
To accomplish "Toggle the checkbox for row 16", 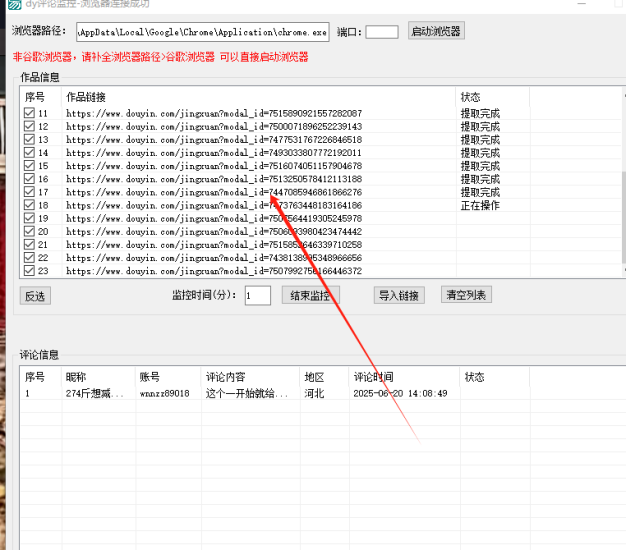I will click(x=29, y=179).
